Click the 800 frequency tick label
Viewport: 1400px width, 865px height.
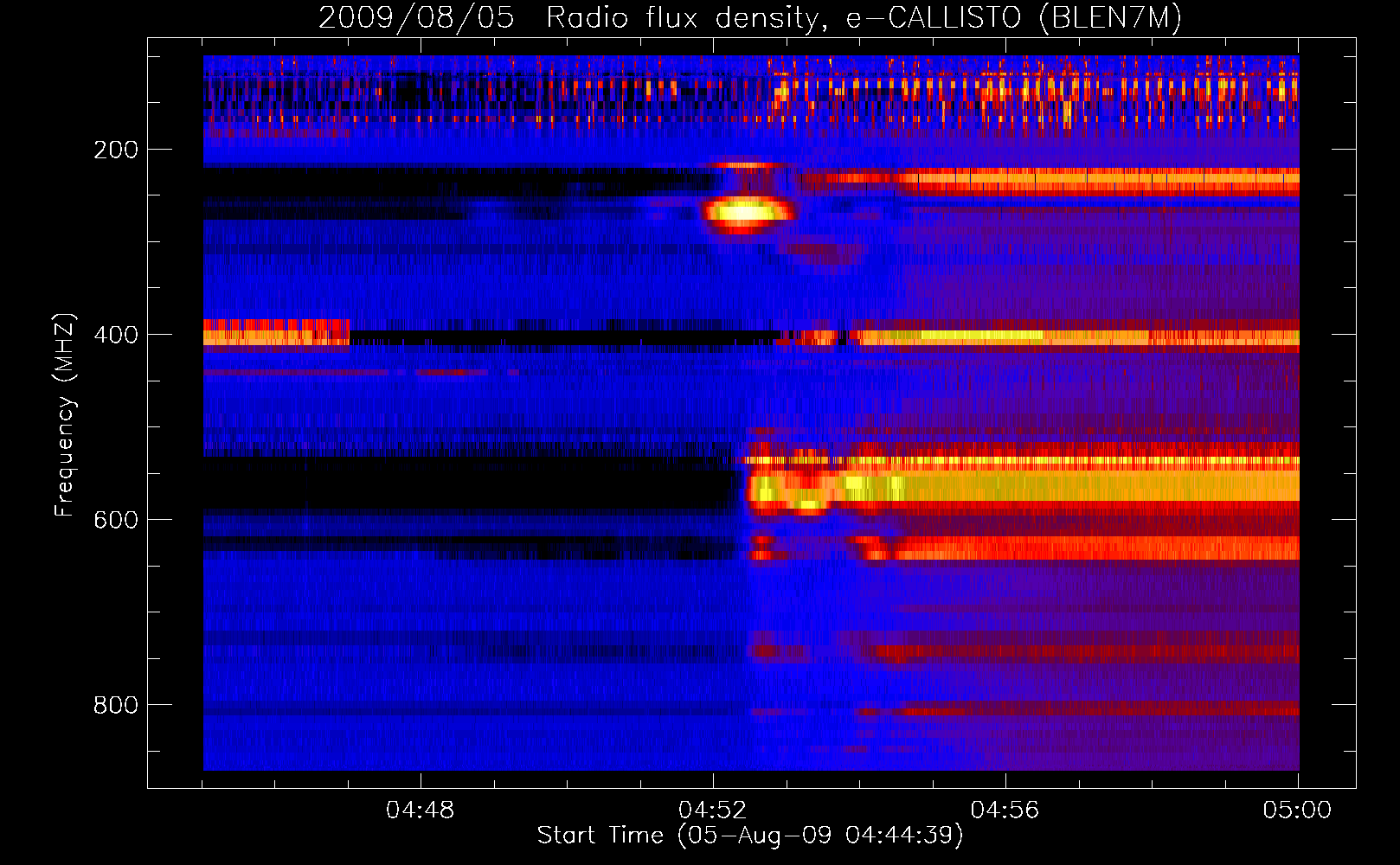click(x=116, y=705)
